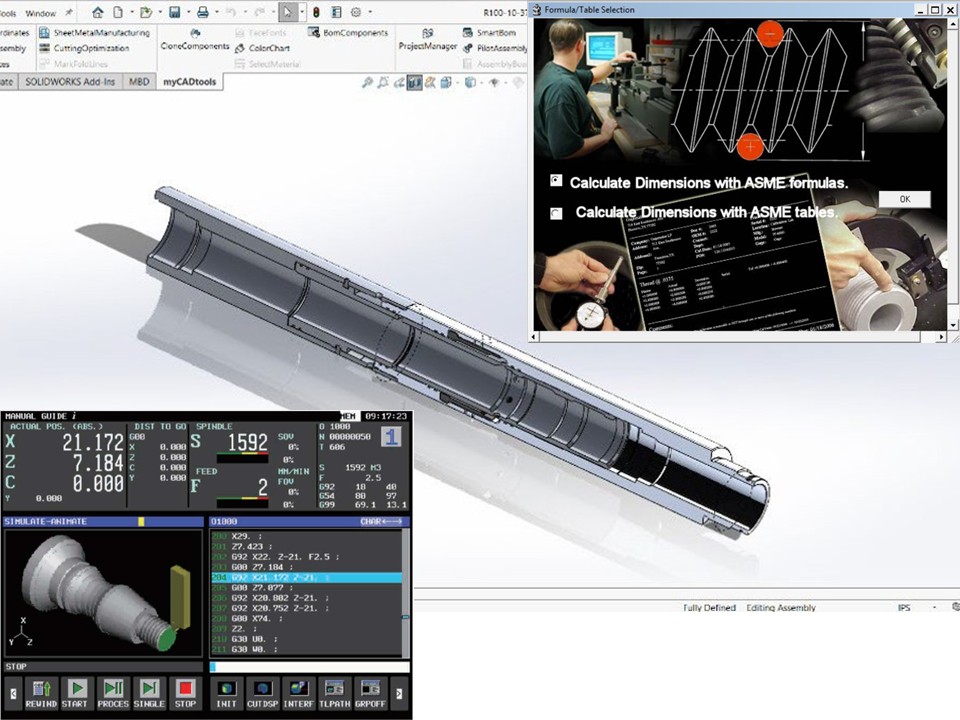Click INTERF softkey

(x=298, y=694)
